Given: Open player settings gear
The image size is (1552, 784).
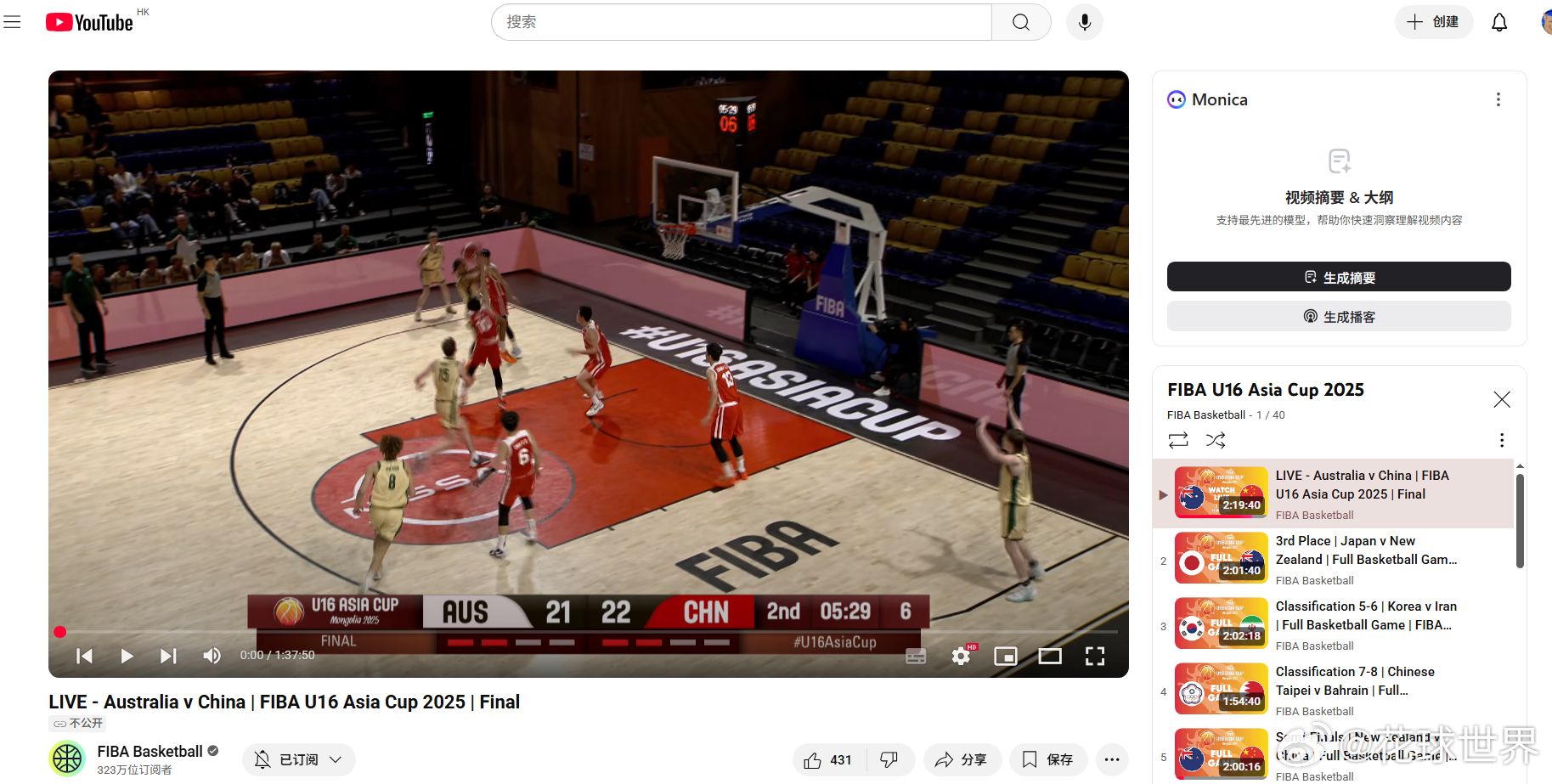Looking at the screenshot, I should pyautogui.click(x=962, y=656).
